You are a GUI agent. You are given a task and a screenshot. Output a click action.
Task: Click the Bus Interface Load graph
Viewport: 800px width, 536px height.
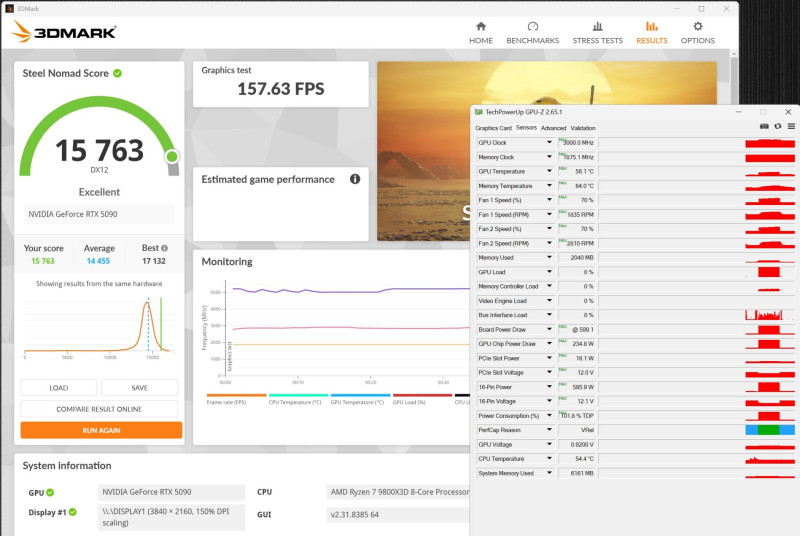(770, 315)
